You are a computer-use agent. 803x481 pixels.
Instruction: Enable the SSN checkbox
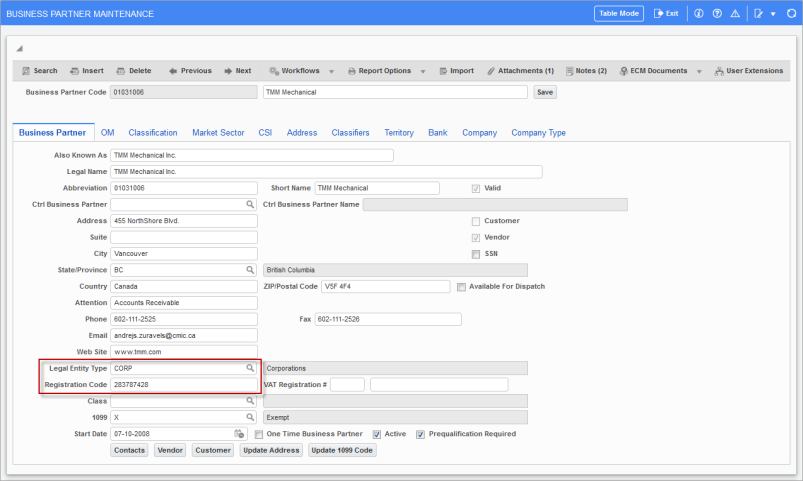click(x=476, y=254)
